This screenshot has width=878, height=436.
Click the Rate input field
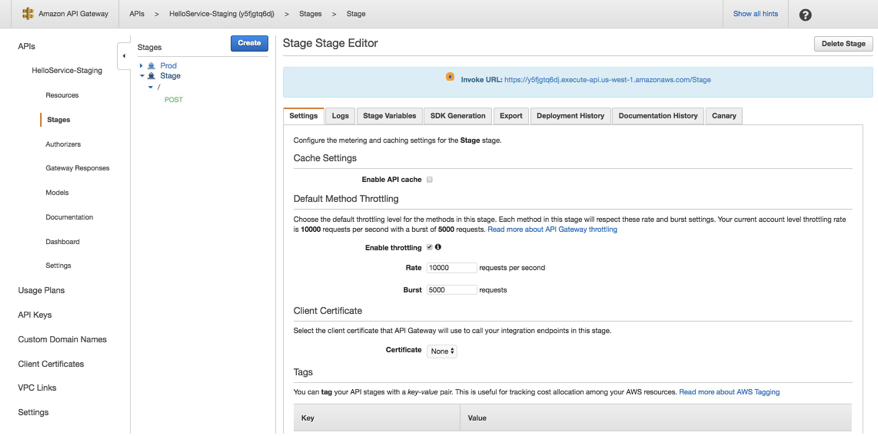(x=452, y=268)
